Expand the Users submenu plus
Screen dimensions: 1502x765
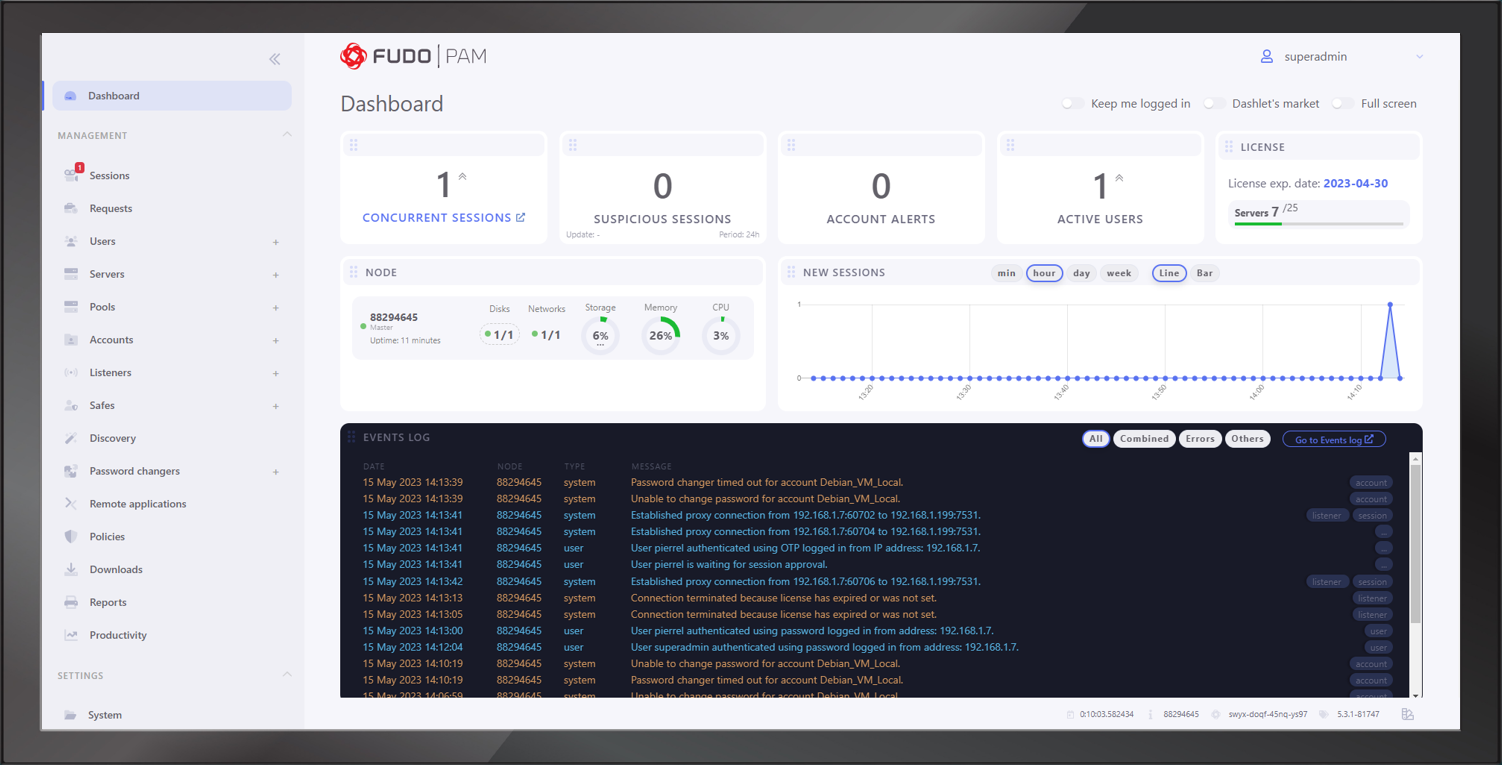click(x=276, y=242)
